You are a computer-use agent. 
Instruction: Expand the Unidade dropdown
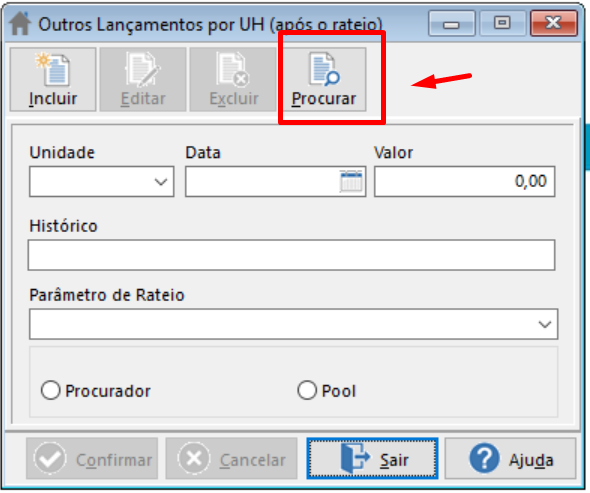pos(161,182)
